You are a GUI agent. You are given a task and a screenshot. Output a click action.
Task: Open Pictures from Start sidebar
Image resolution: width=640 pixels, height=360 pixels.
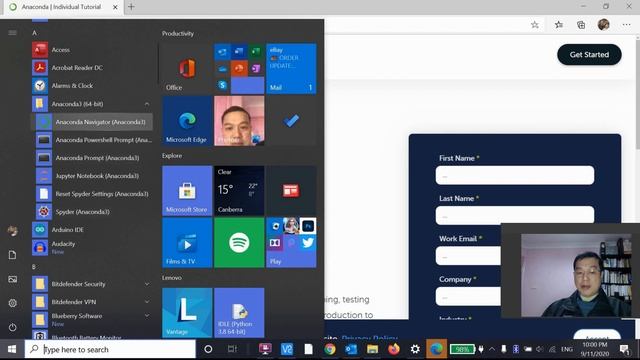(12, 279)
